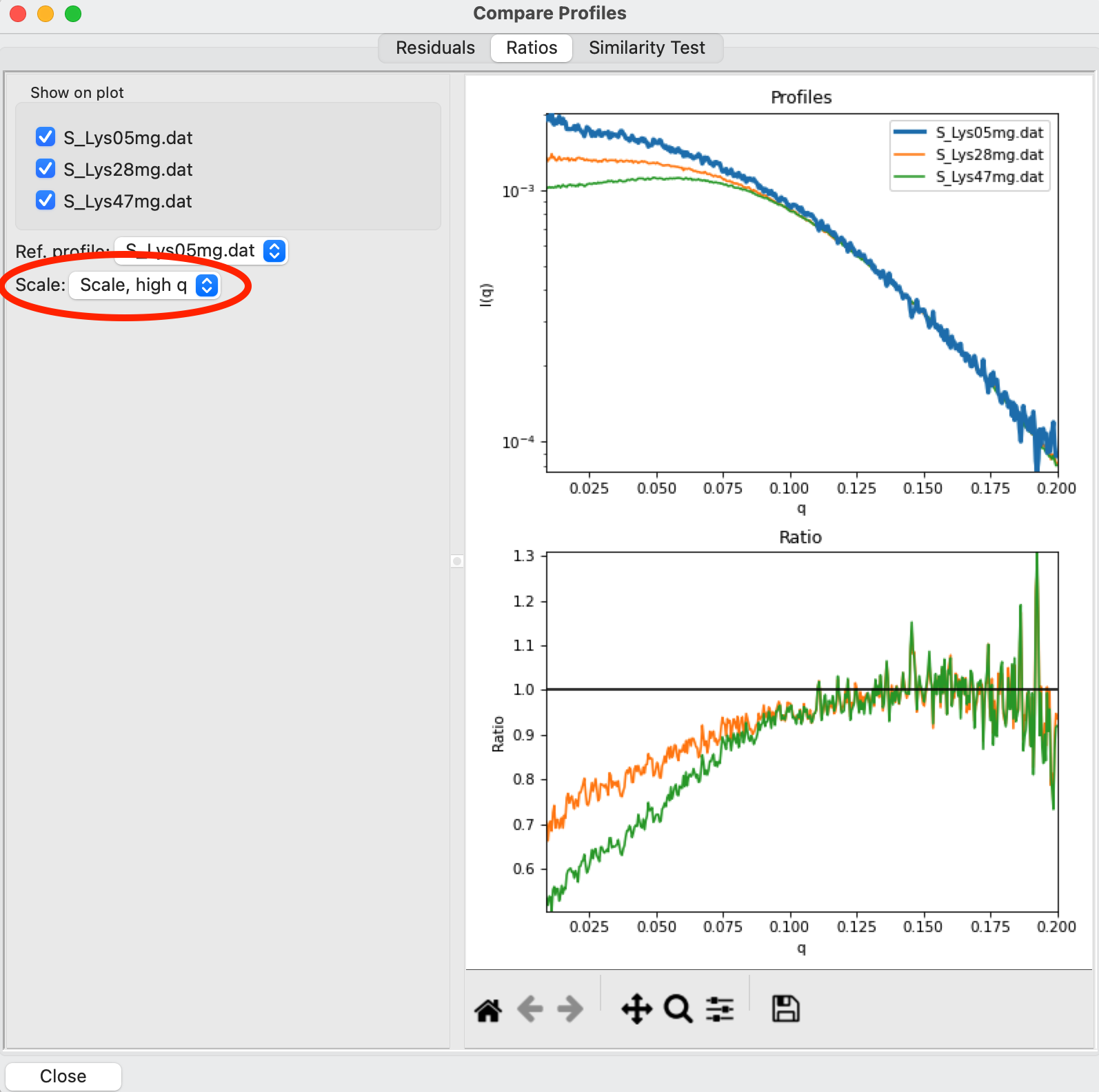Click the S_Lys05mg.dat legend entry

click(x=989, y=132)
